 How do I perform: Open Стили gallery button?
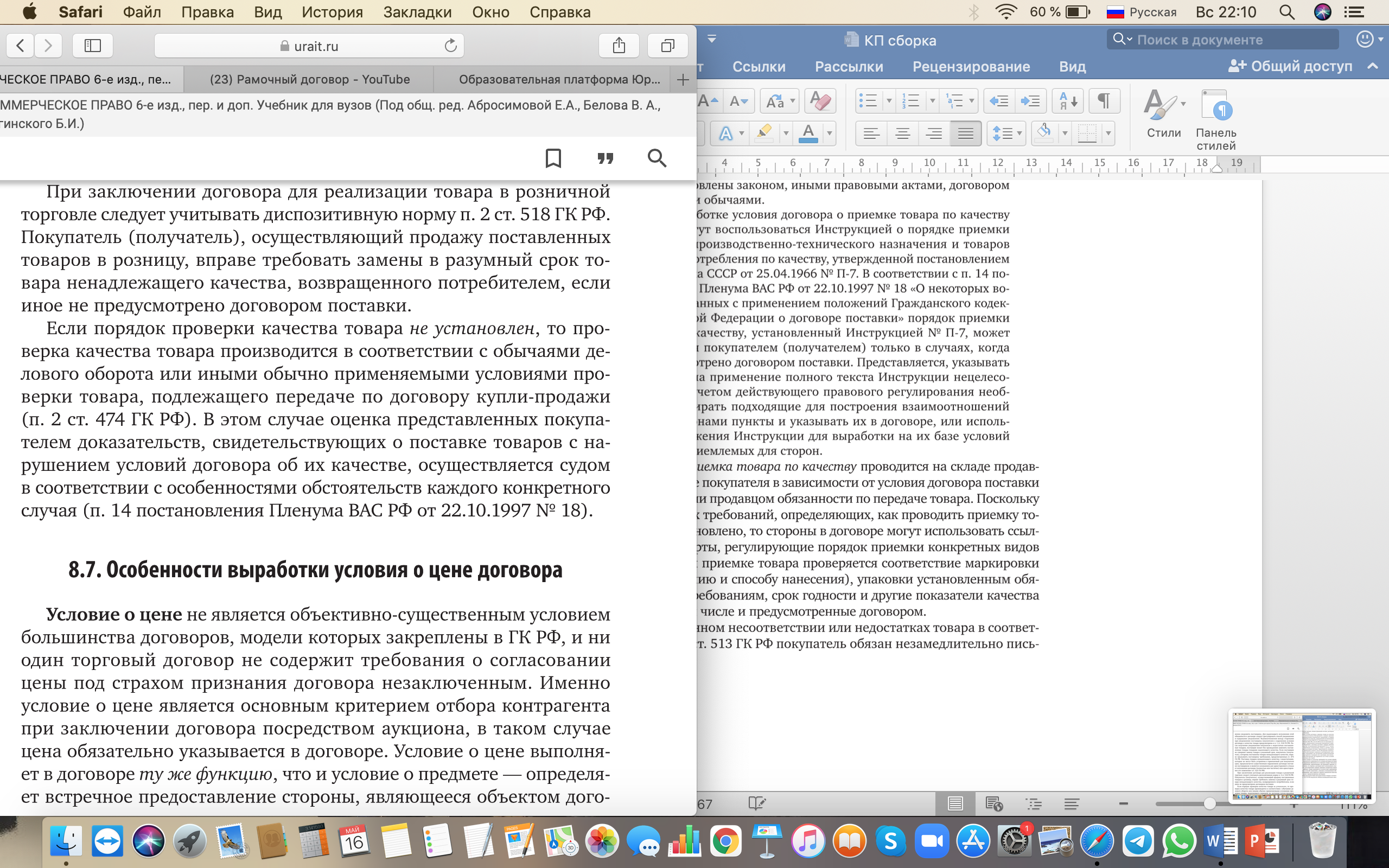click(1164, 114)
